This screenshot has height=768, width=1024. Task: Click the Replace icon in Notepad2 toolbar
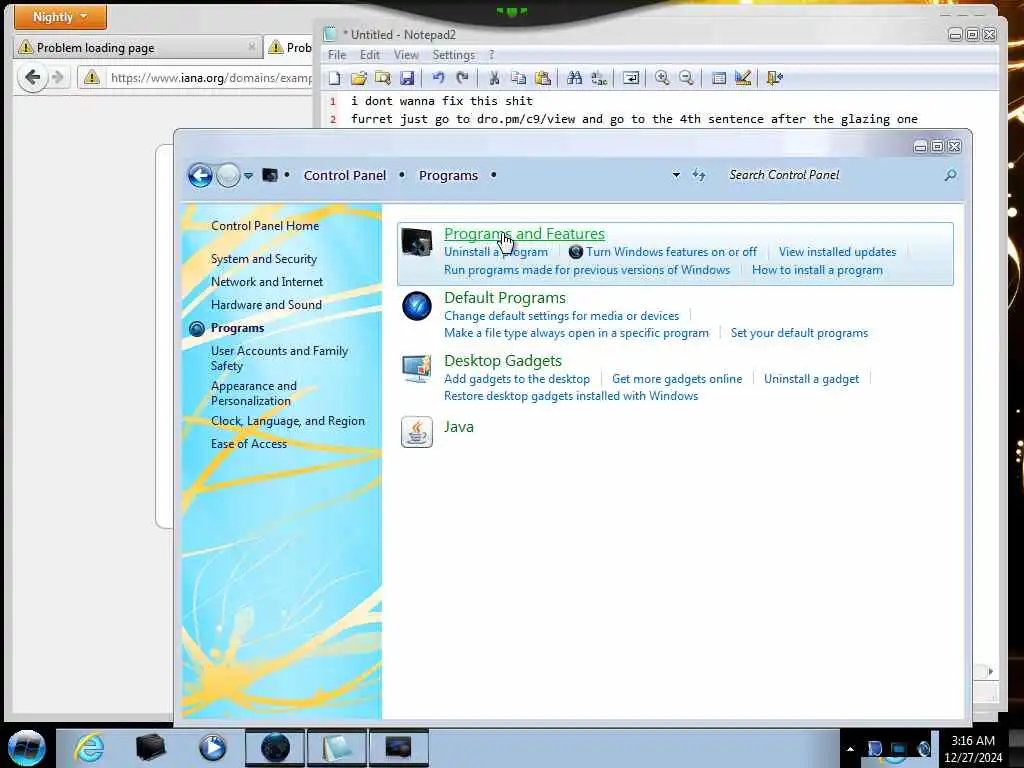coord(599,78)
